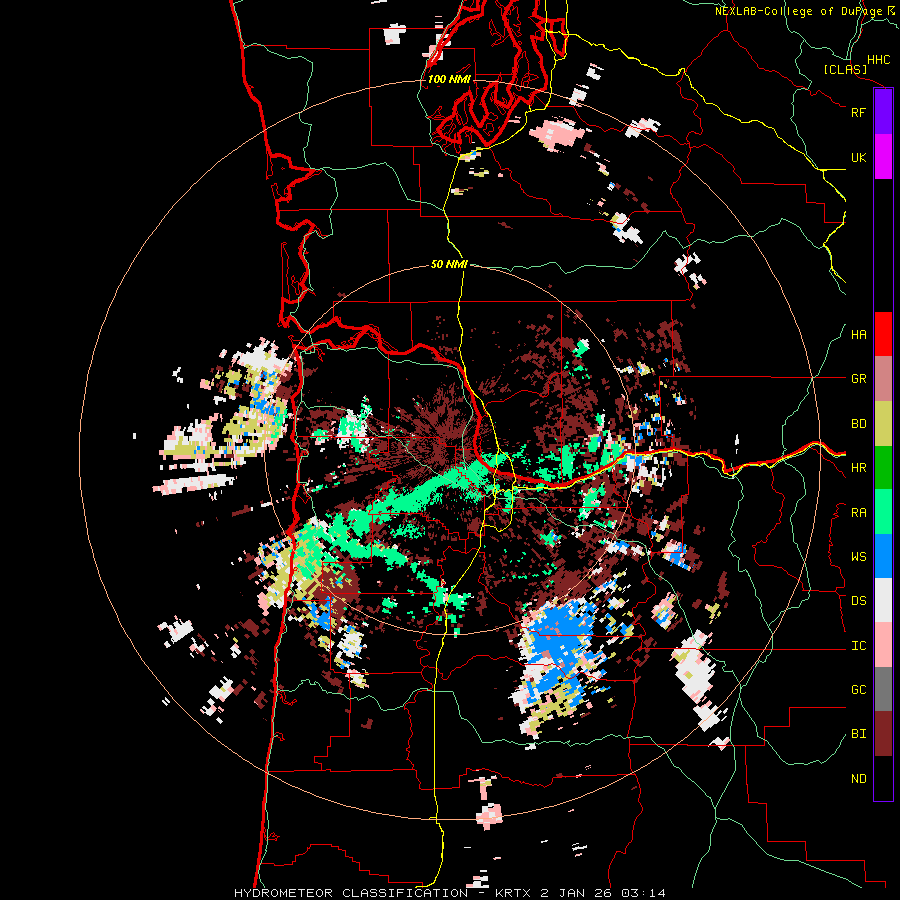Screen dimensions: 900x900
Task: Select the GC gray legend swatch
Action: point(883,689)
